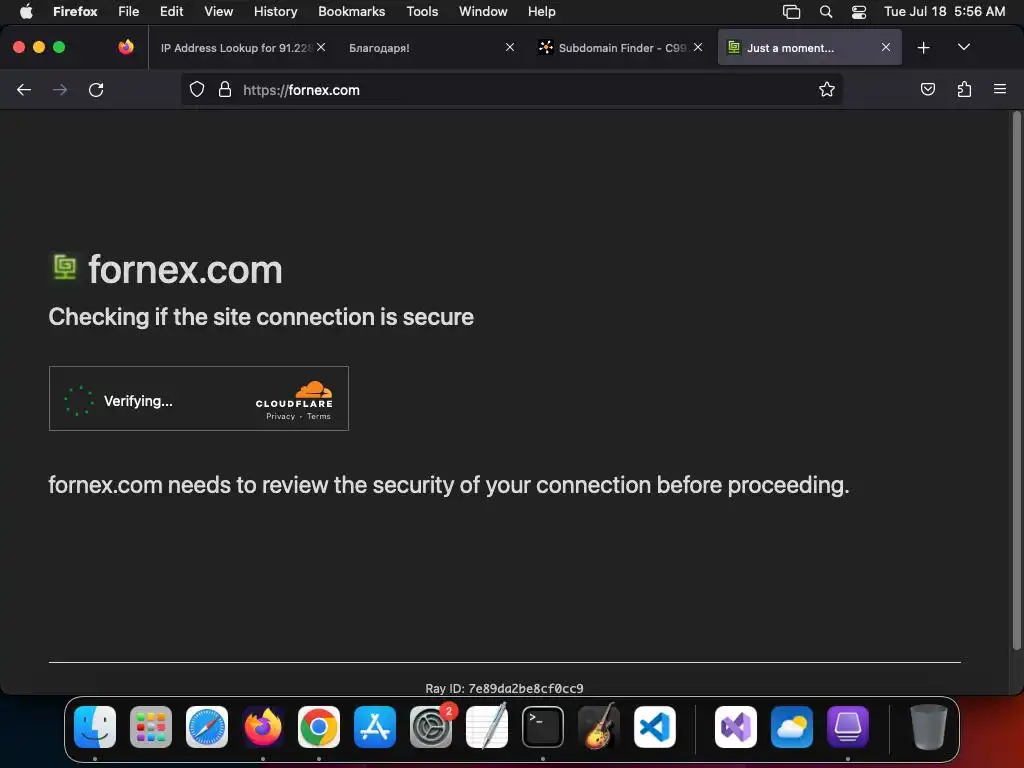The image size is (1024, 768).
Task: Open Launchpad from the Dock
Action: tap(151, 727)
